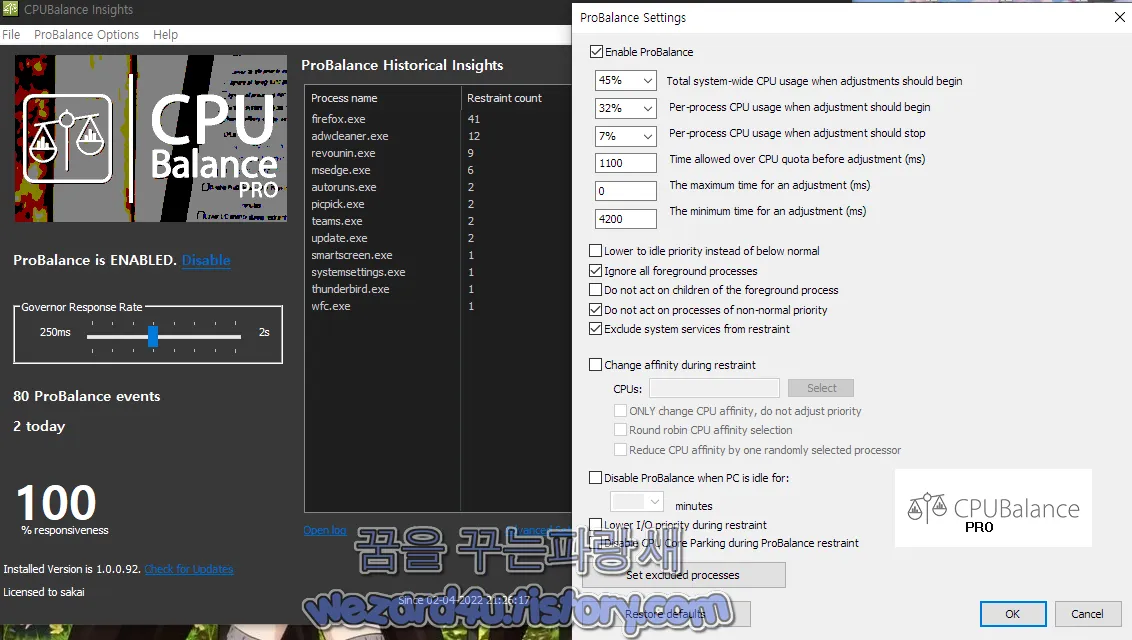The width and height of the screenshot is (1132, 640).
Task: Click the Process name column header
Action: tap(383, 98)
